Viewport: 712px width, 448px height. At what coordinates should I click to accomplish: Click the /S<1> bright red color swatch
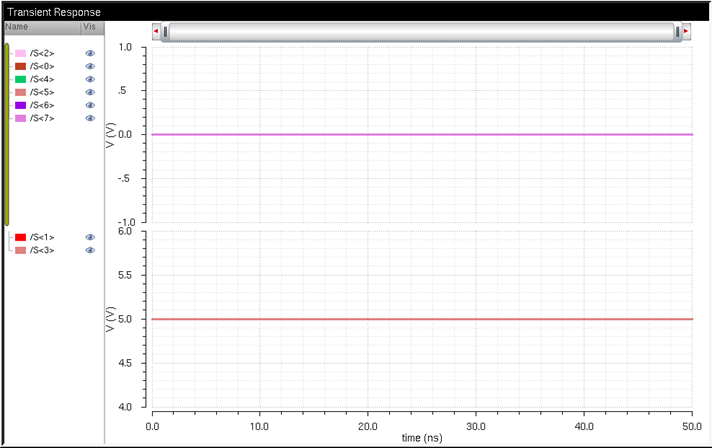click(x=20, y=237)
